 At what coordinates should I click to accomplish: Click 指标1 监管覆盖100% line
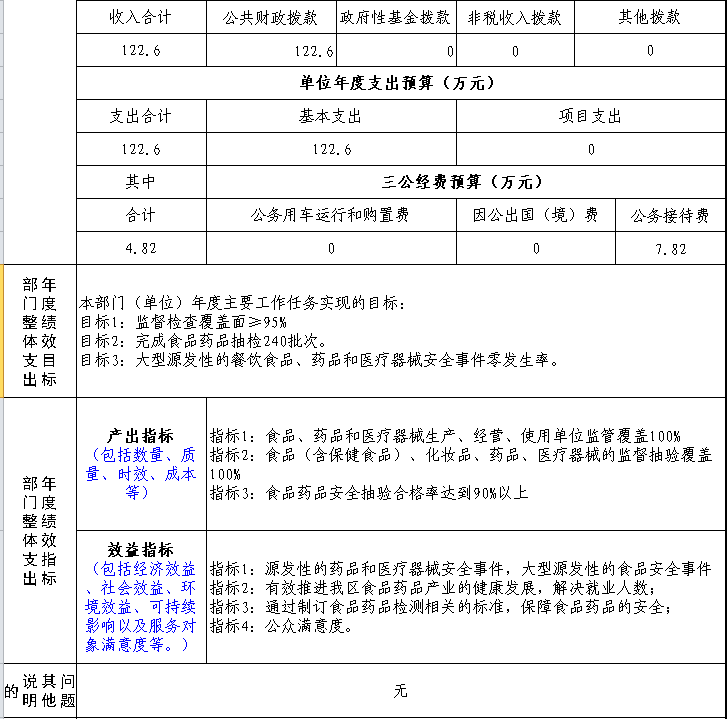(x=446, y=436)
